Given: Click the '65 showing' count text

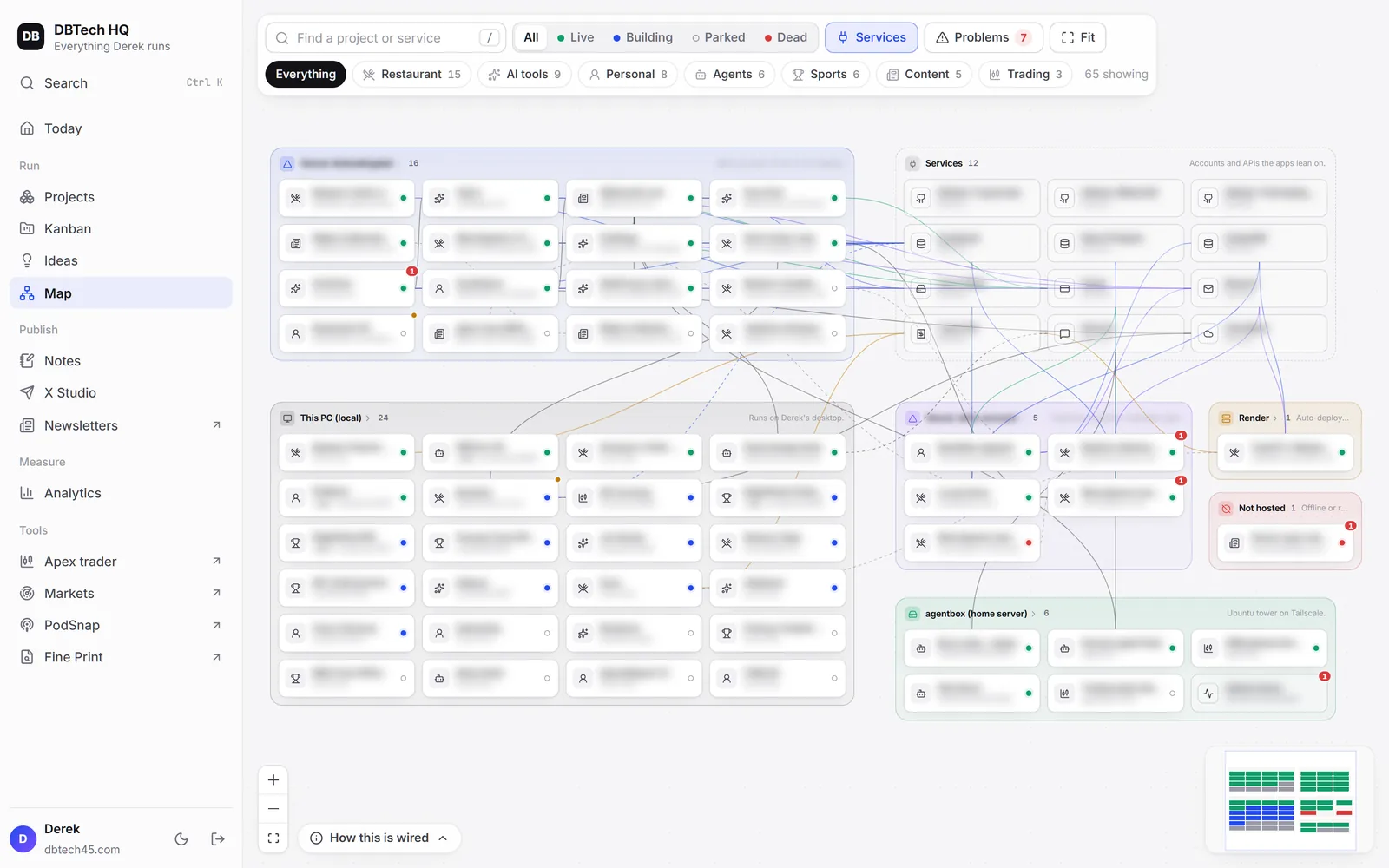Looking at the screenshot, I should pyautogui.click(x=1116, y=75).
